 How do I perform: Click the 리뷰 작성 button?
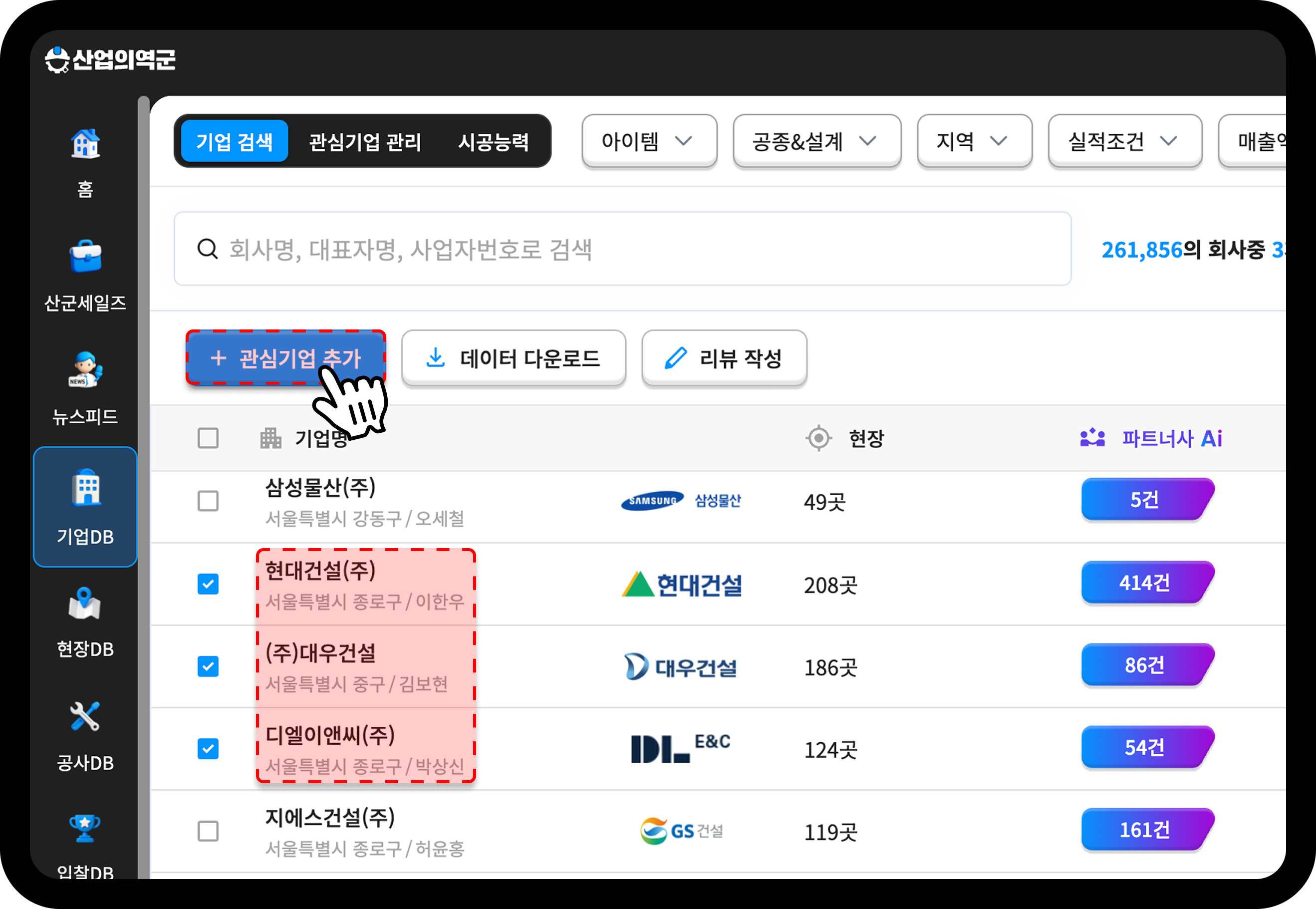pyautogui.click(x=724, y=358)
